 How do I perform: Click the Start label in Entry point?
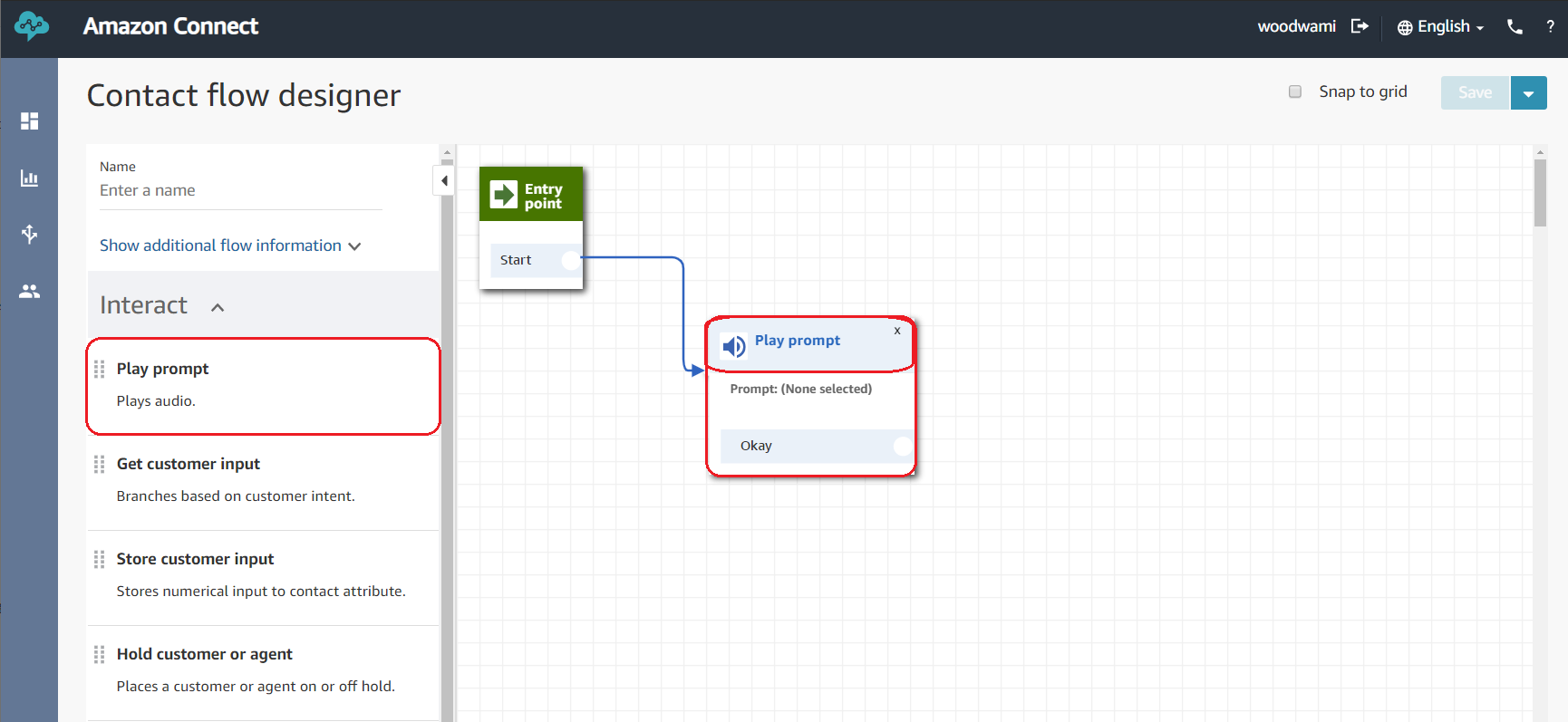point(516,261)
